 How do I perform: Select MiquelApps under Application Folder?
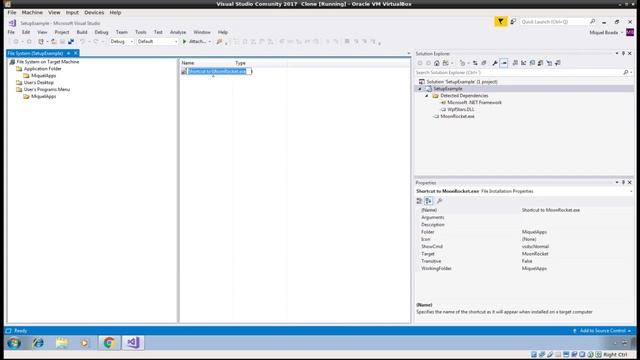tap(43, 76)
